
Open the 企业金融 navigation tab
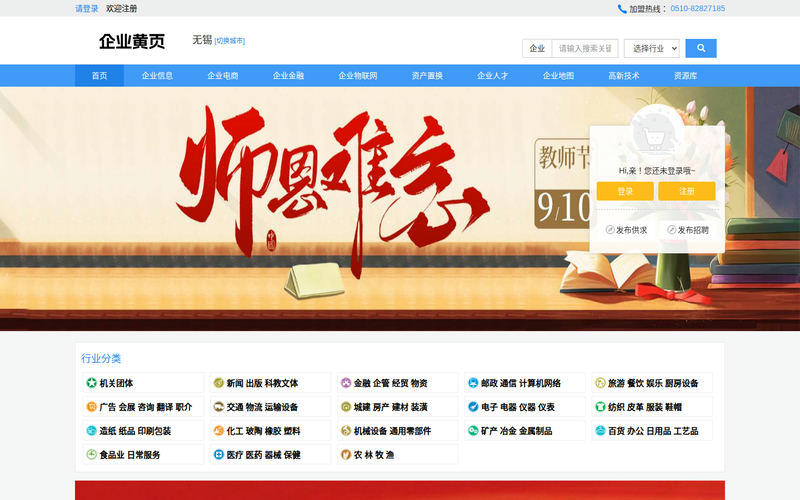click(288, 76)
